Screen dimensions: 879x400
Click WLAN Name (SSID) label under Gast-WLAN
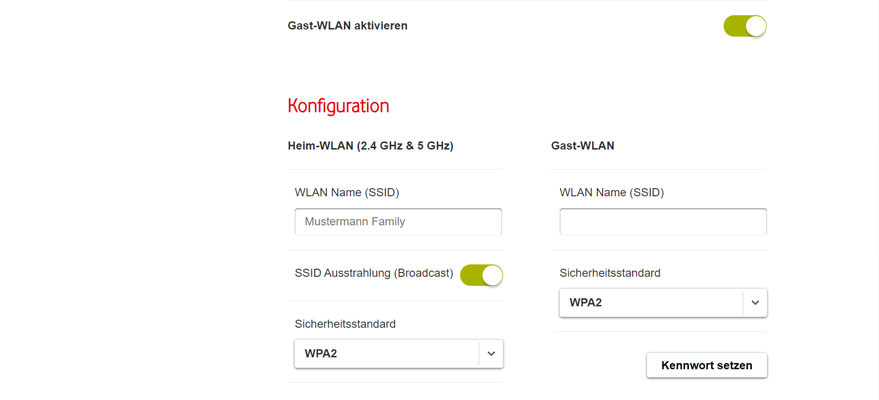tap(611, 192)
